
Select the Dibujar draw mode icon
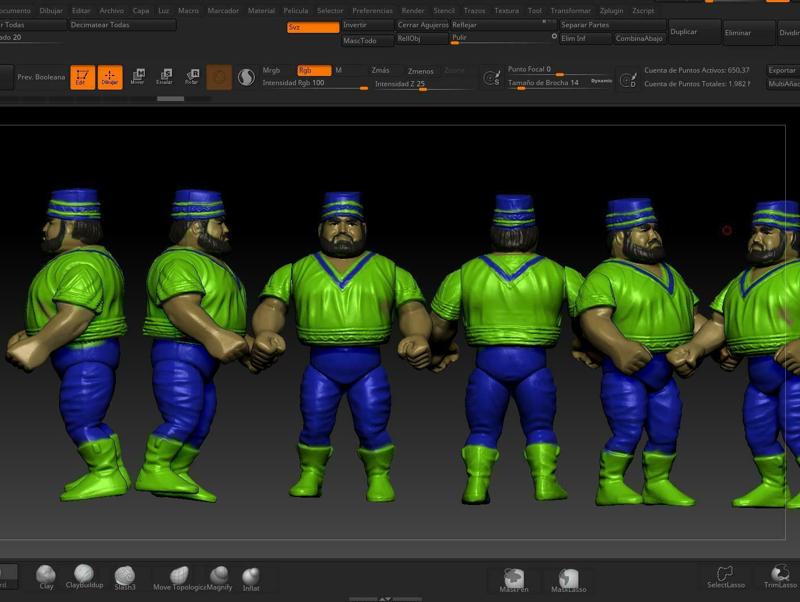coord(110,77)
